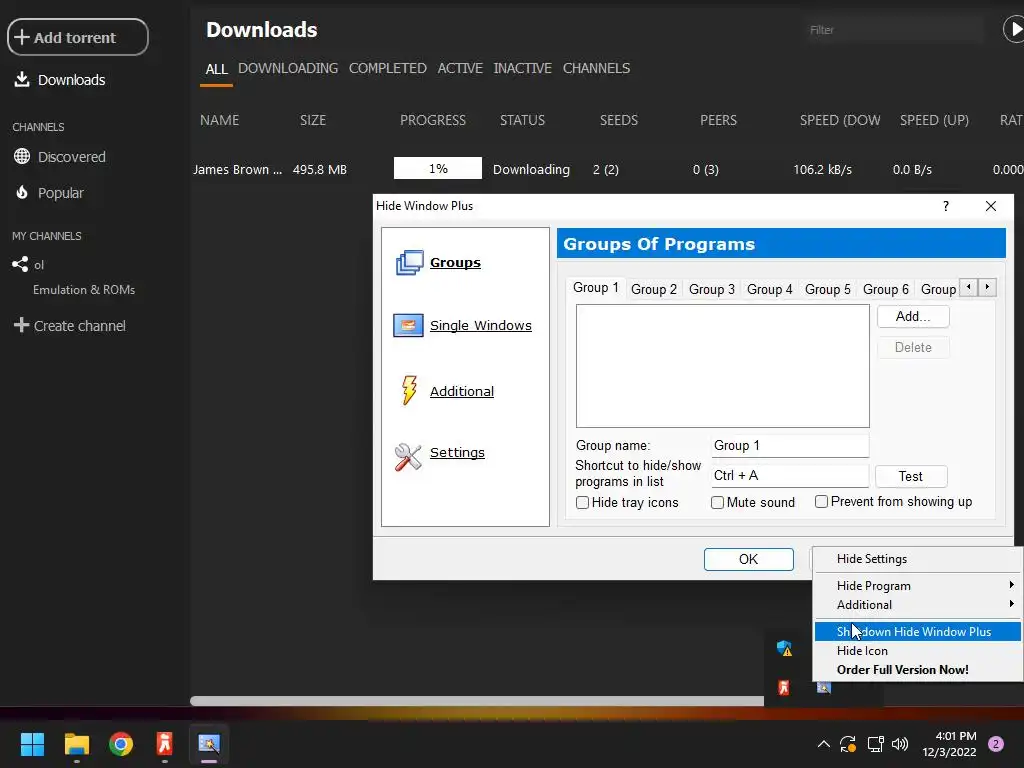Screen dimensions: 1024x768
Task: Switch to the Group 2 tab
Action: (654, 289)
